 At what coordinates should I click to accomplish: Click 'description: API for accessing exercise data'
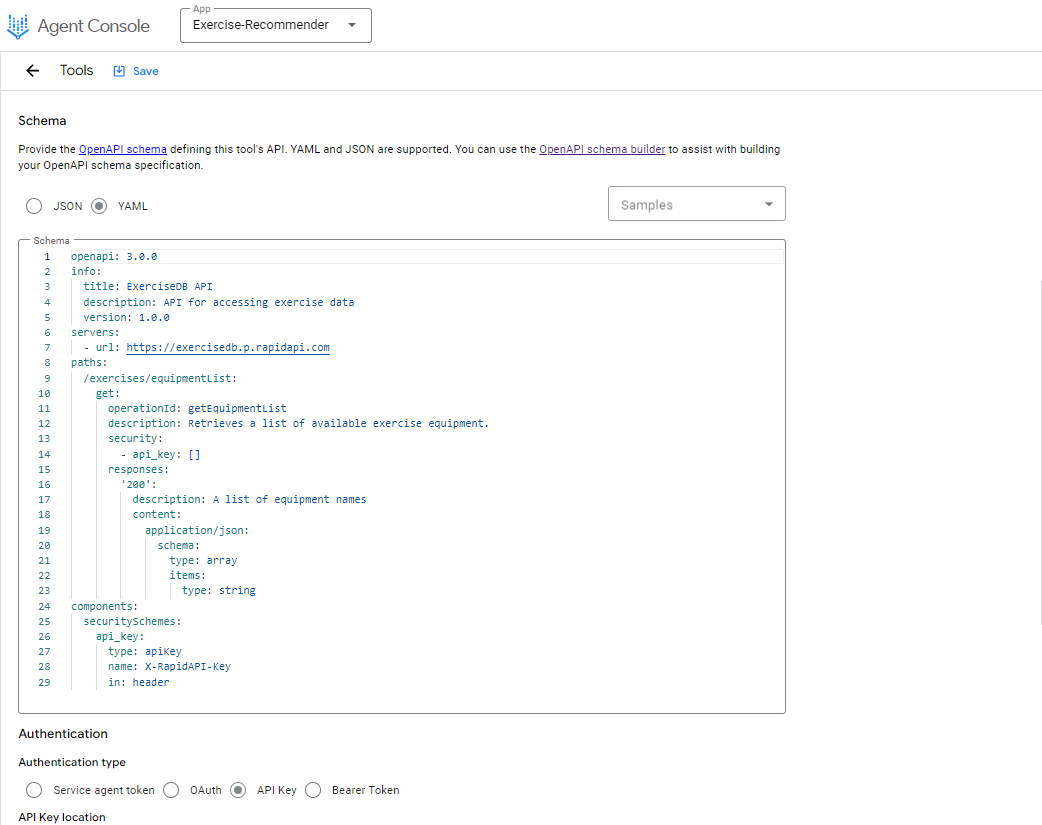click(219, 302)
